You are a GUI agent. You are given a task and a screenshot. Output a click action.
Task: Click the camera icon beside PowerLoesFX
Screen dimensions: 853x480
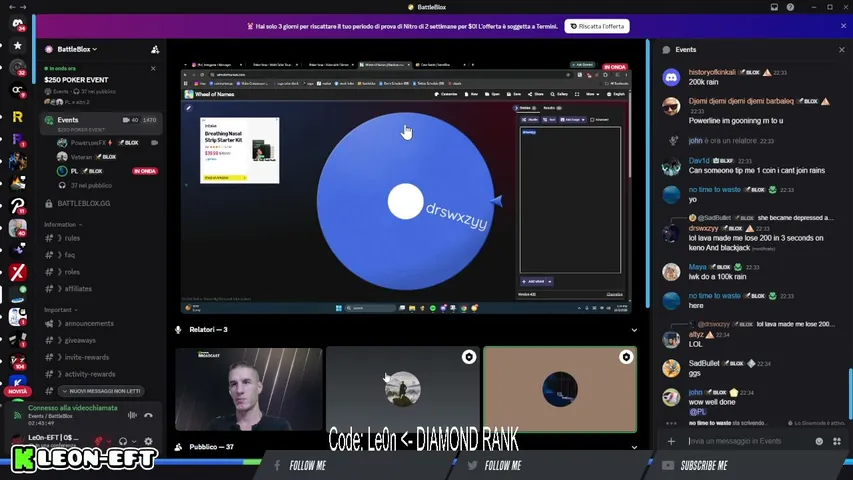[154, 143]
